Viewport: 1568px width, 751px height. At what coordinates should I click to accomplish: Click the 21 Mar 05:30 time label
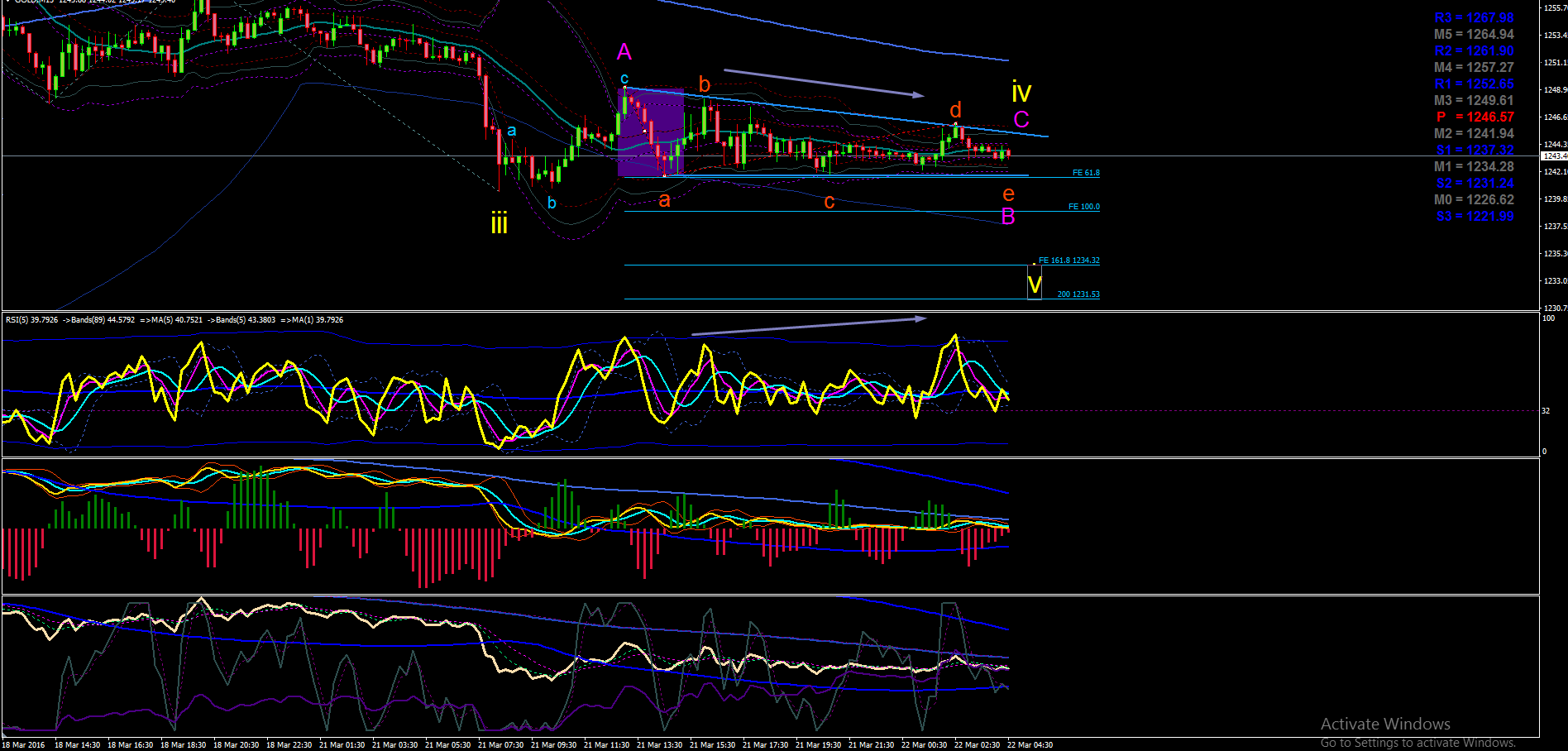tap(448, 745)
